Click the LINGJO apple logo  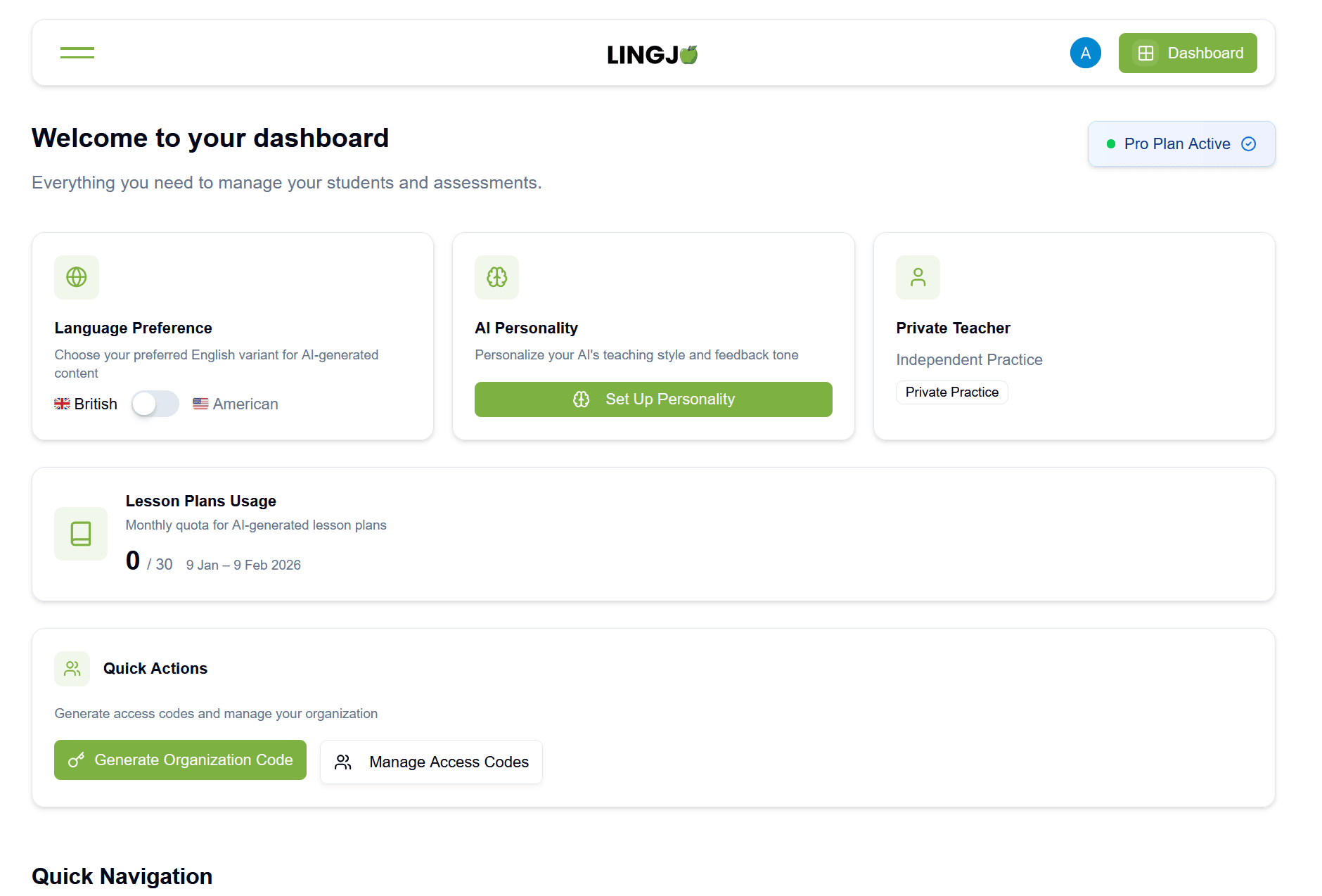pyautogui.click(x=653, y=54)
